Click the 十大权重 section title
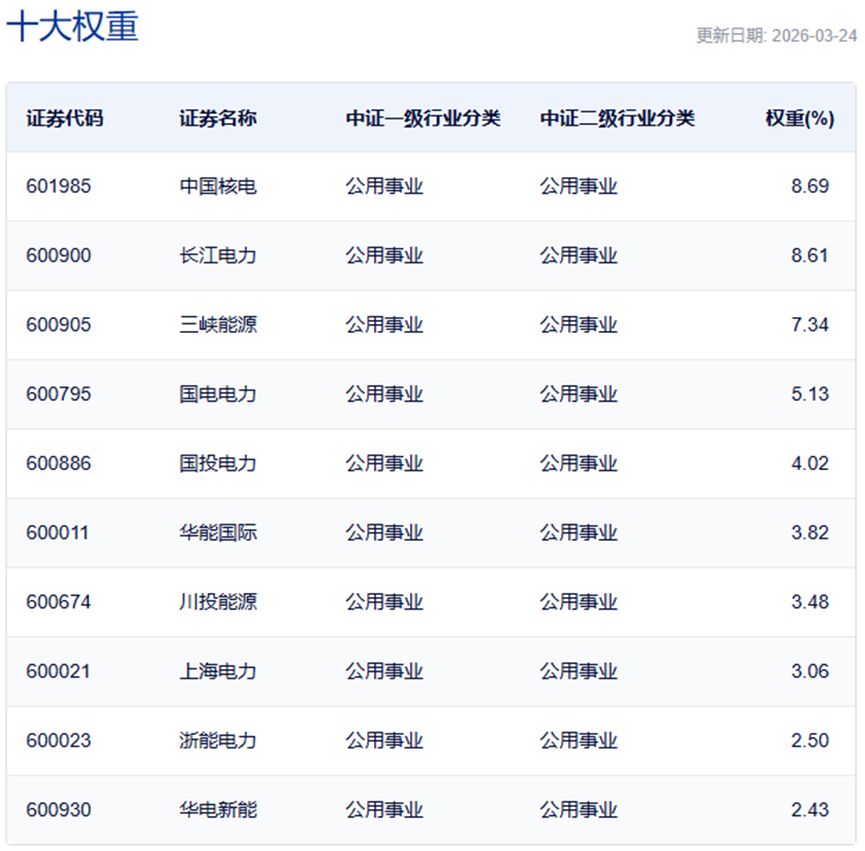The image size is (865, 851). 72,27
